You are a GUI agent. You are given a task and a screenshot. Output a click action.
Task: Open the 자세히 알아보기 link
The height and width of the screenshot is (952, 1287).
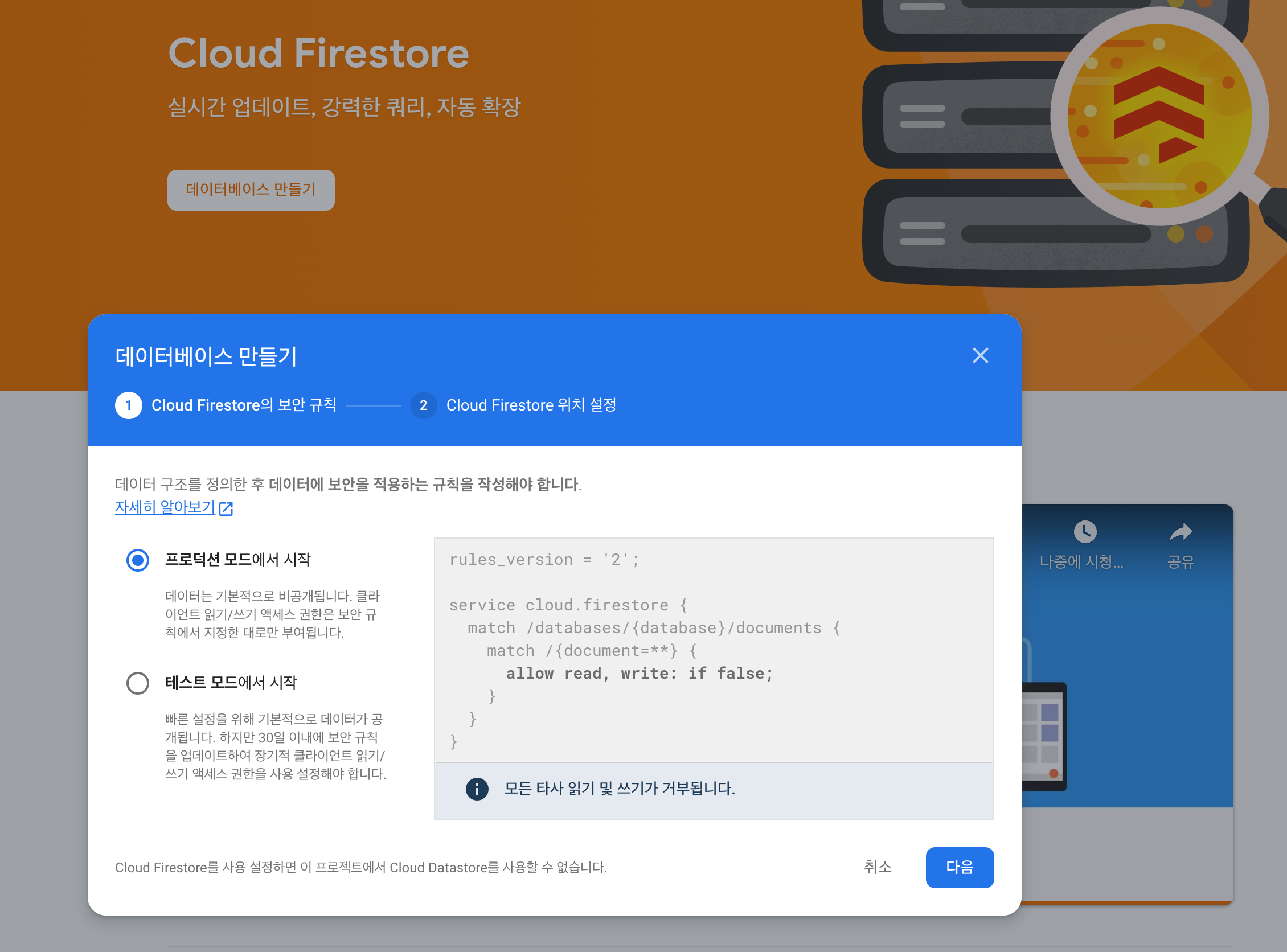coord(165,507)
